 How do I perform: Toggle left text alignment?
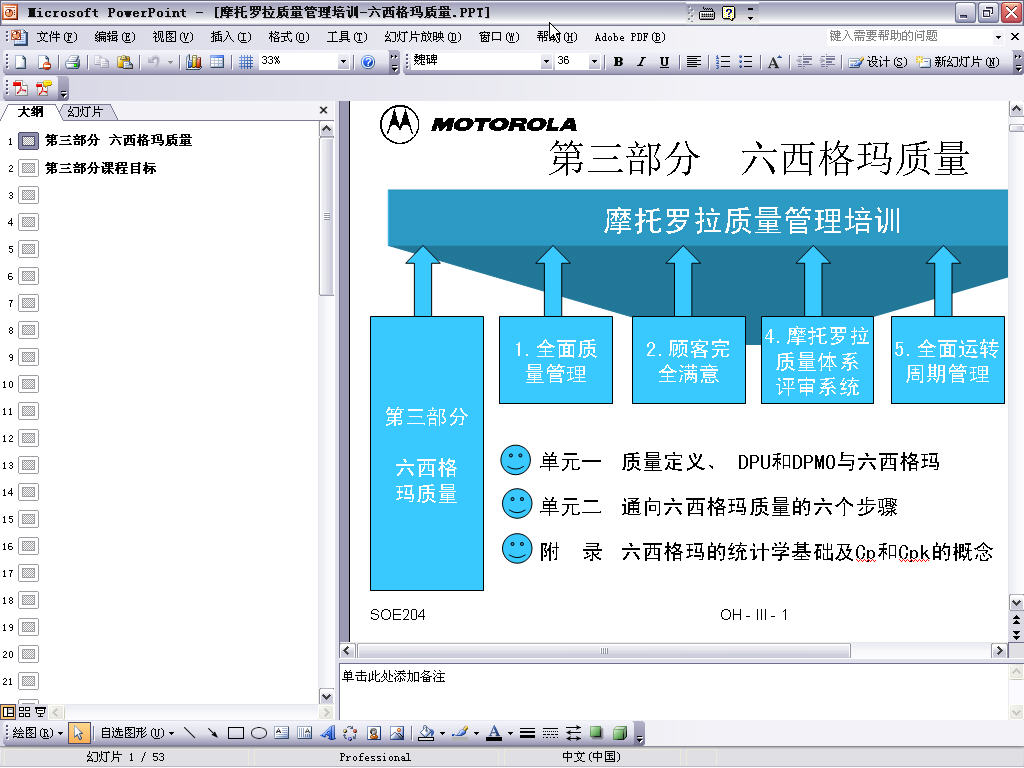(694, 62)
